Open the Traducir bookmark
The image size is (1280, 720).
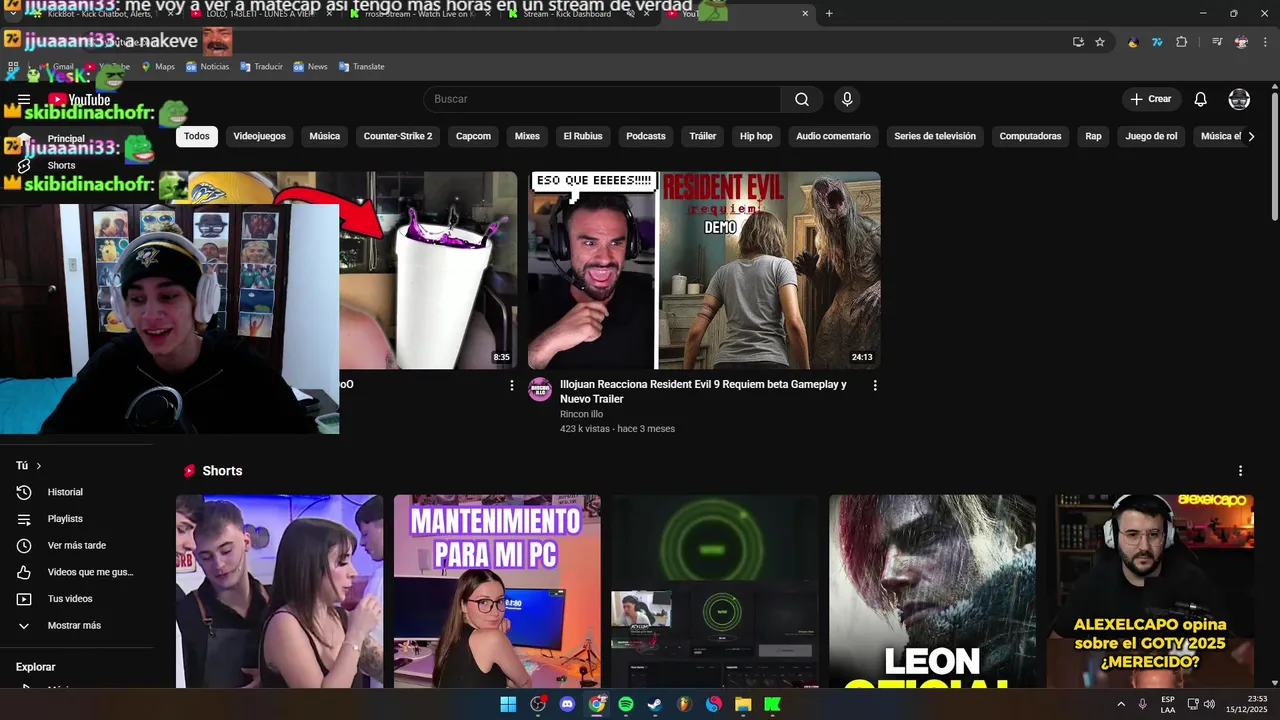click(x=262, y=67)
